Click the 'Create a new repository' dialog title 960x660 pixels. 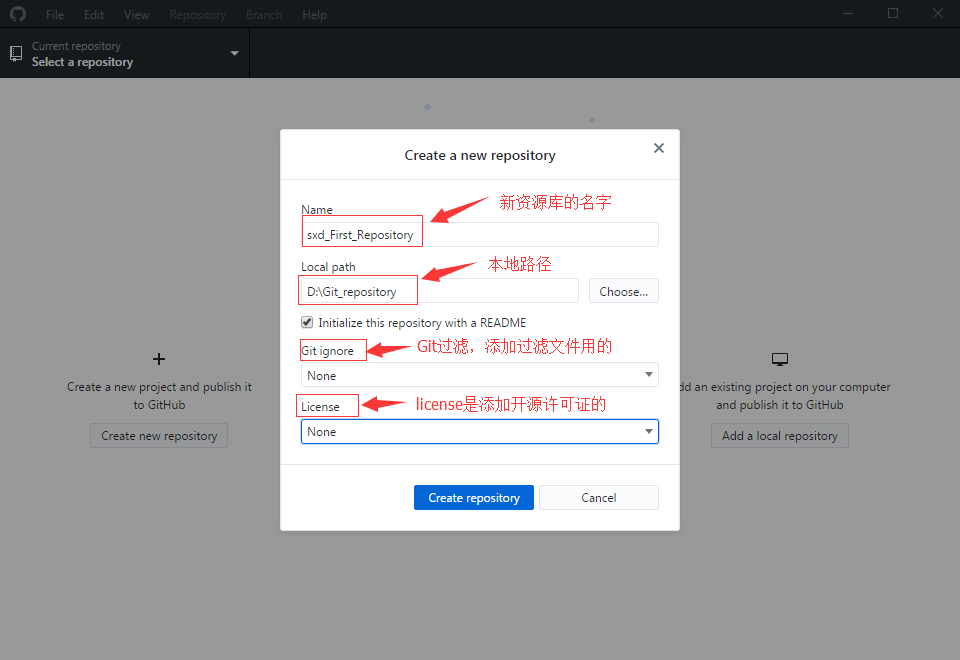click(479, 156)
